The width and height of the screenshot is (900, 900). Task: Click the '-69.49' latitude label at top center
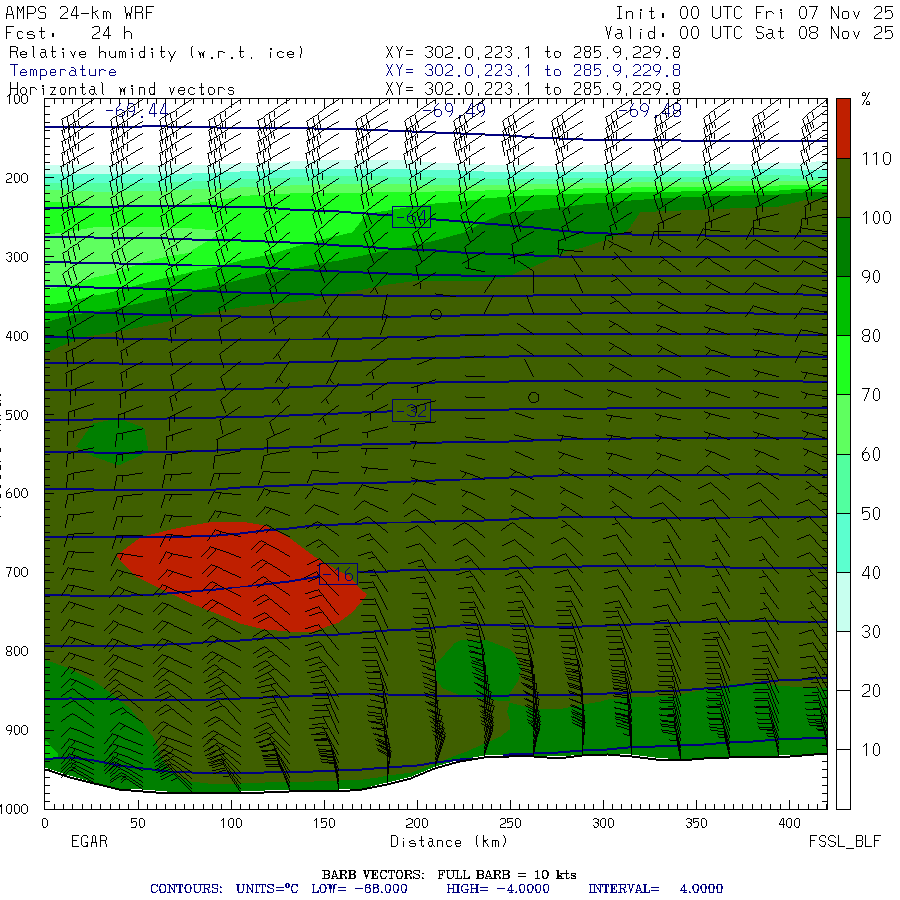(454, 110)
